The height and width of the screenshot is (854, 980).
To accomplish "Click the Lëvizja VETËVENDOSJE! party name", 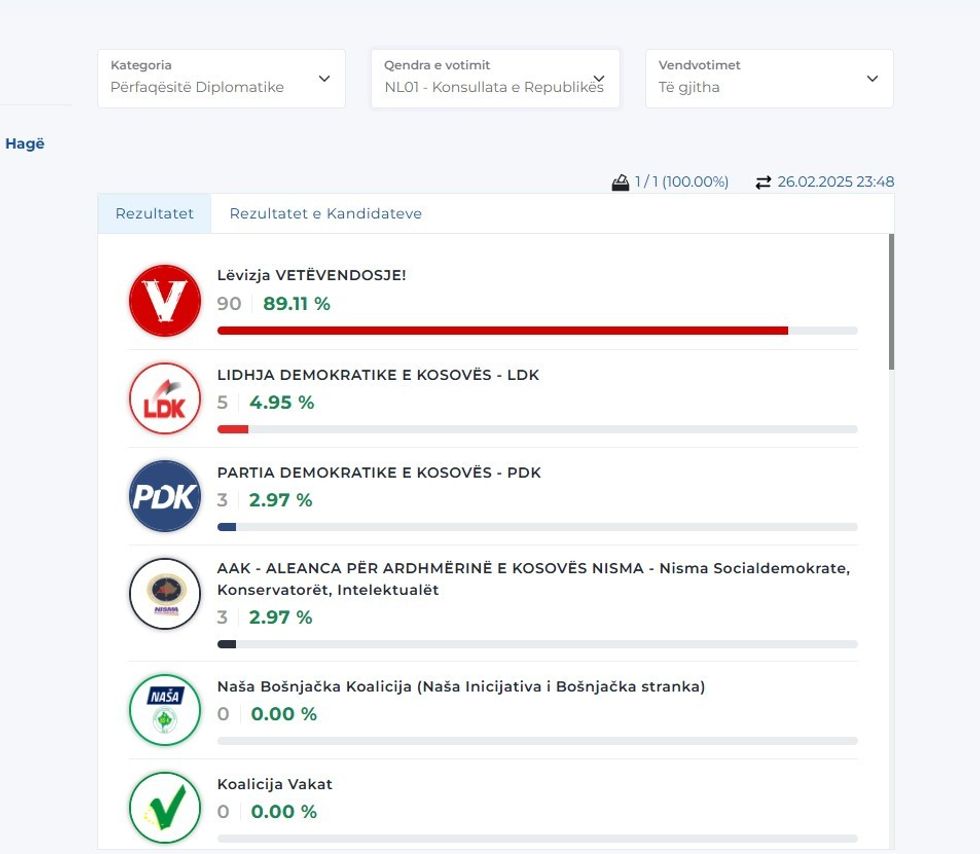I will click(x=311, y=275).
